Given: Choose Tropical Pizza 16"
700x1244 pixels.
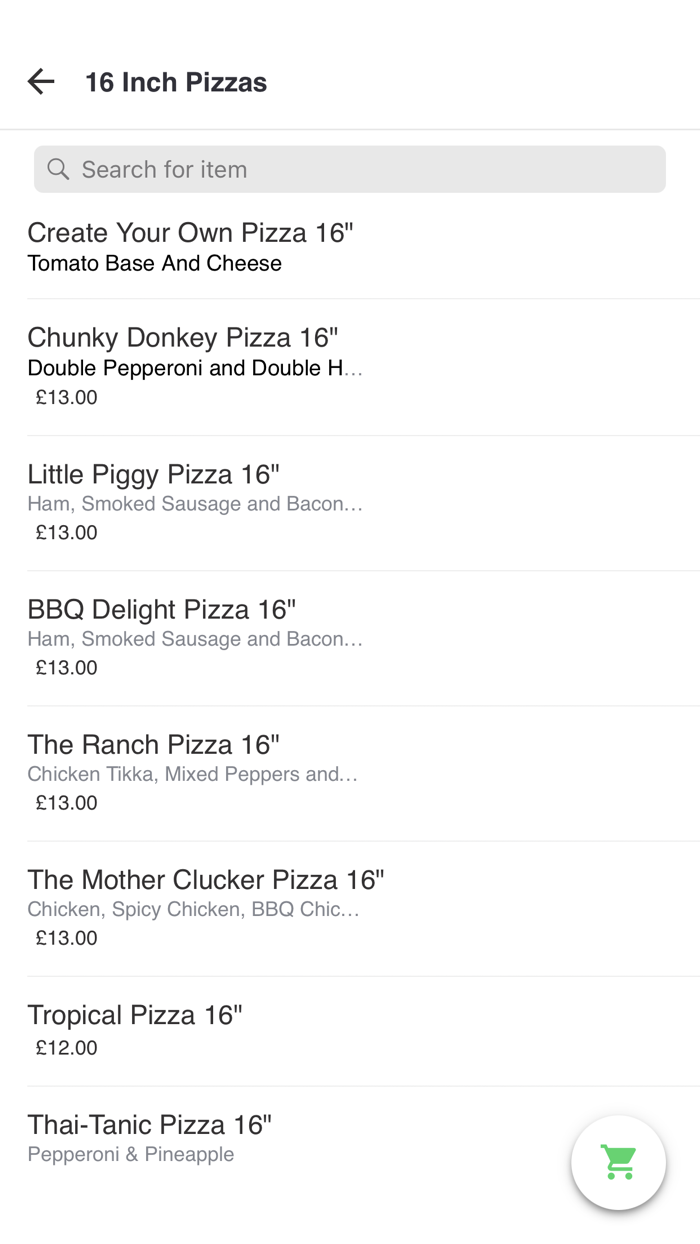Looking at the screenshot, I should point(135,1015).
